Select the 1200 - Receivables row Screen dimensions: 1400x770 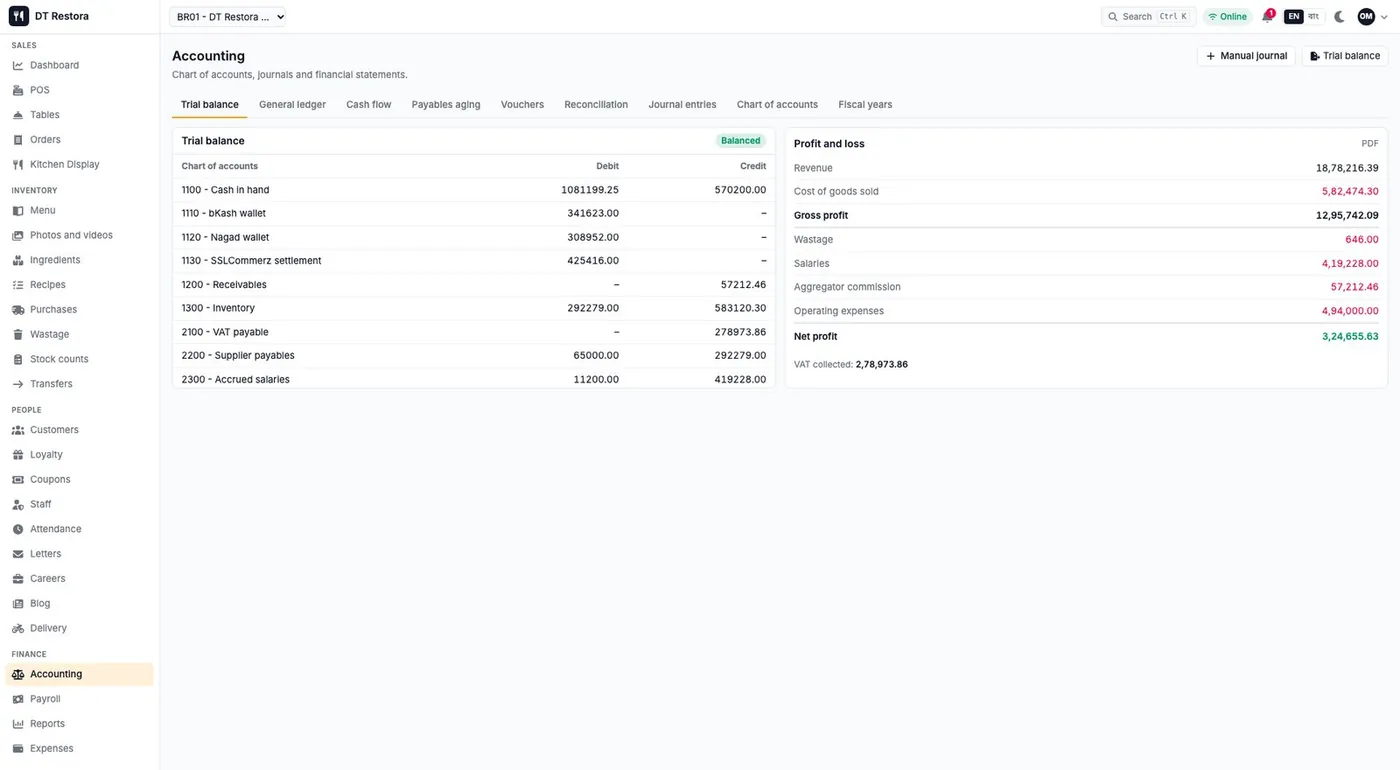(x=474, y=285)
